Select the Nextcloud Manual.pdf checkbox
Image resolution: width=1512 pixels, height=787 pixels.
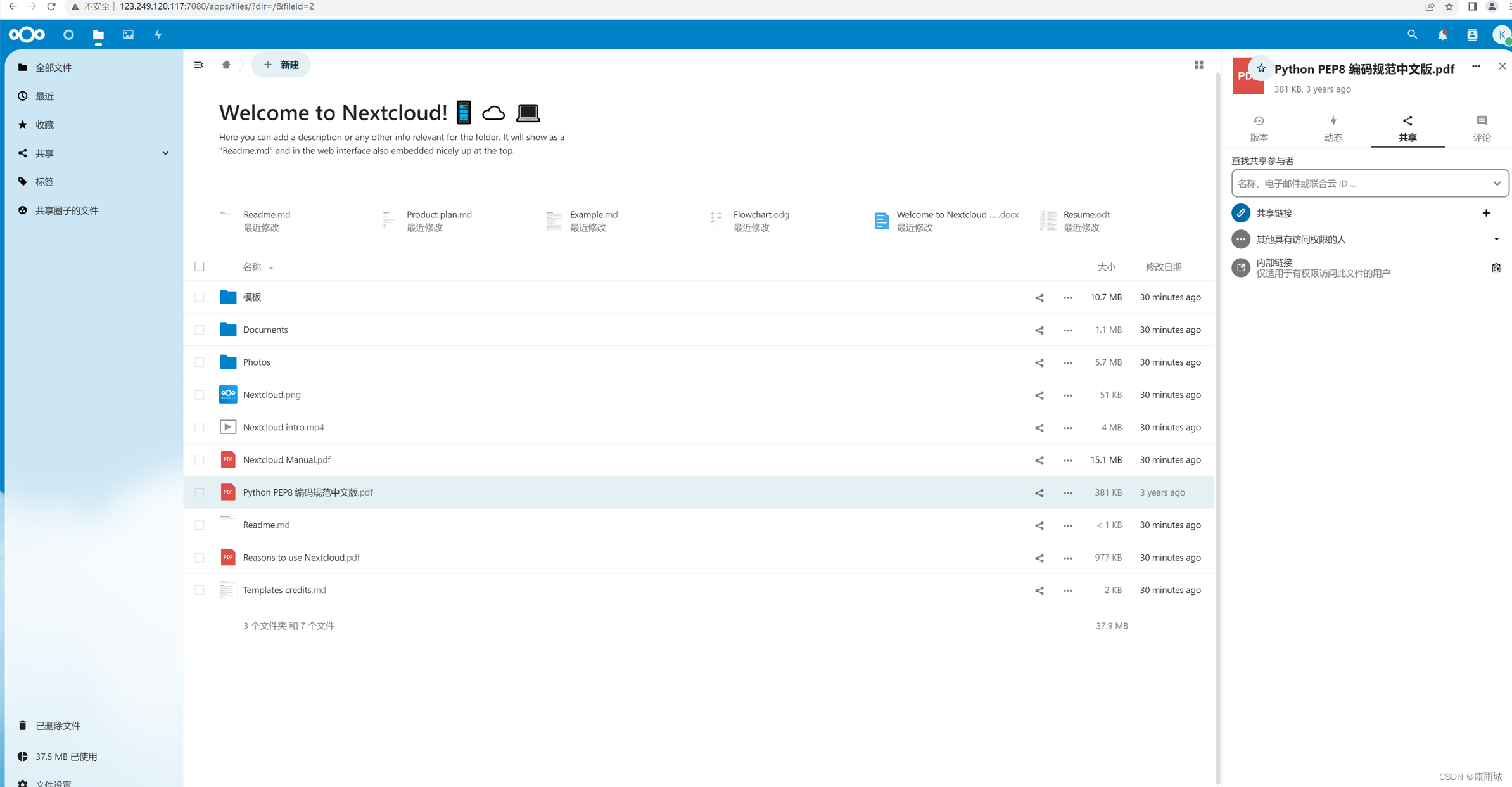(200, 460)
